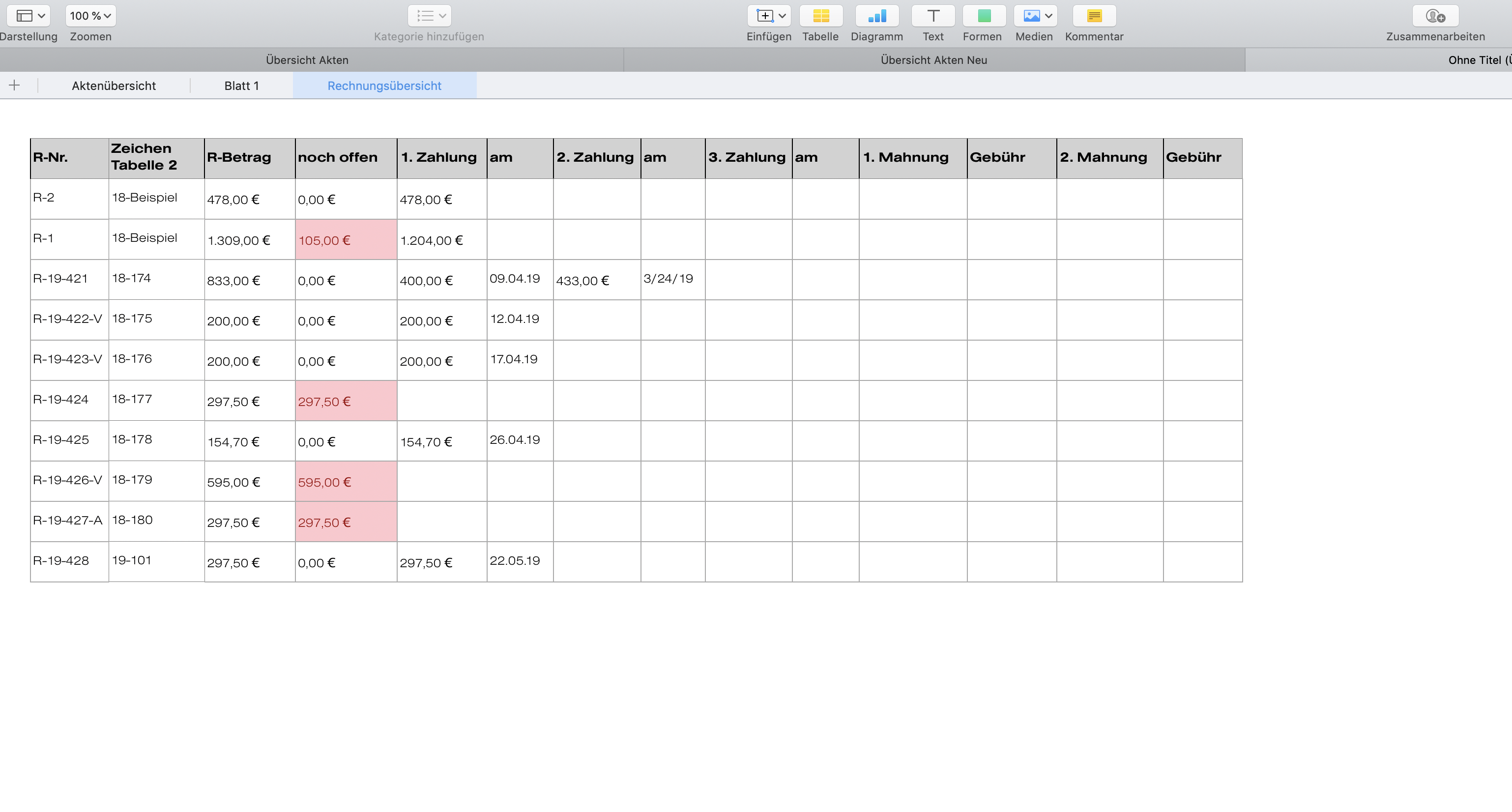
Task: Open the Einfügen insert dropdown
Action: click(769, 16)
